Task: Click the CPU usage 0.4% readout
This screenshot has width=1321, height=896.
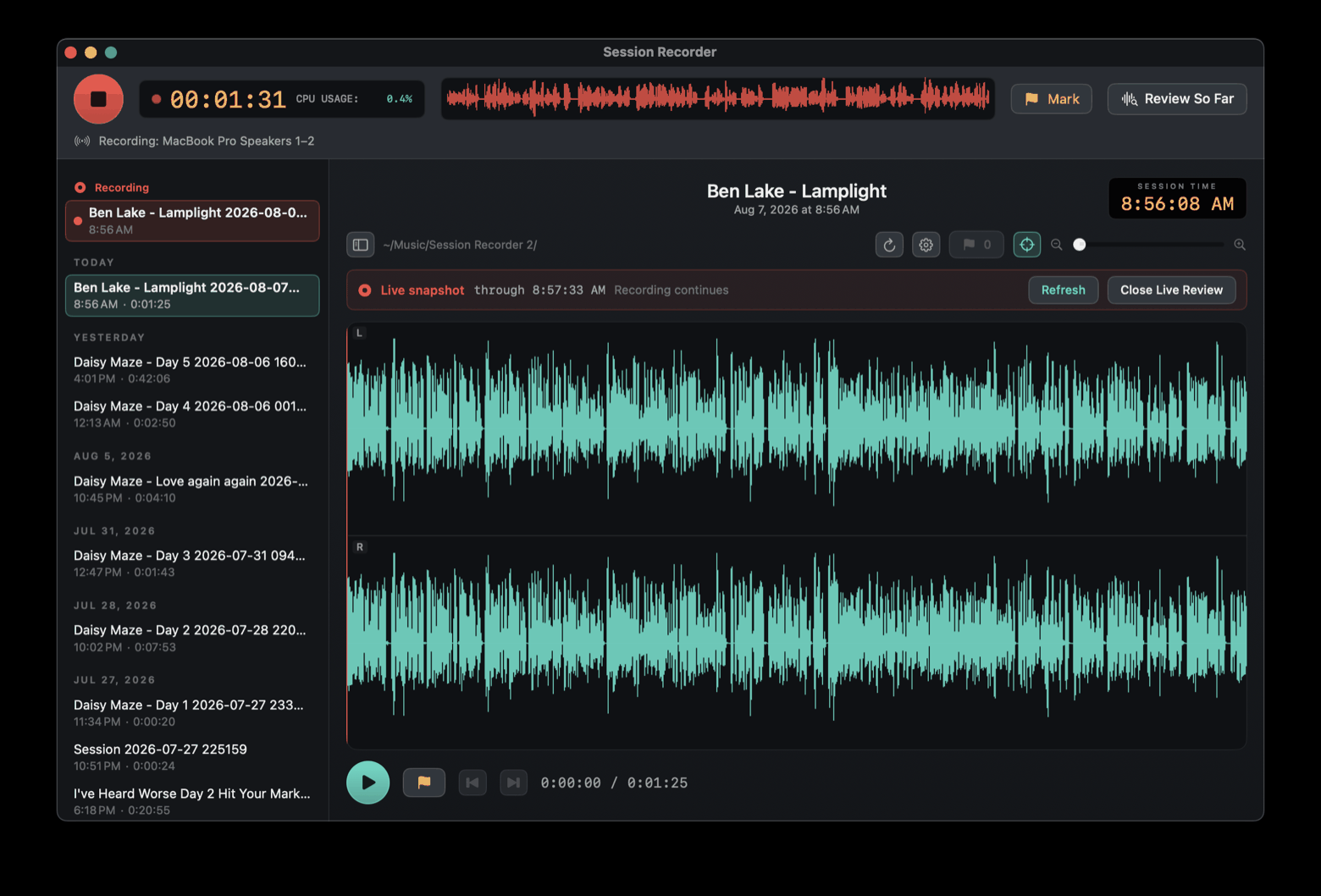Action: [x=354, y=99]
